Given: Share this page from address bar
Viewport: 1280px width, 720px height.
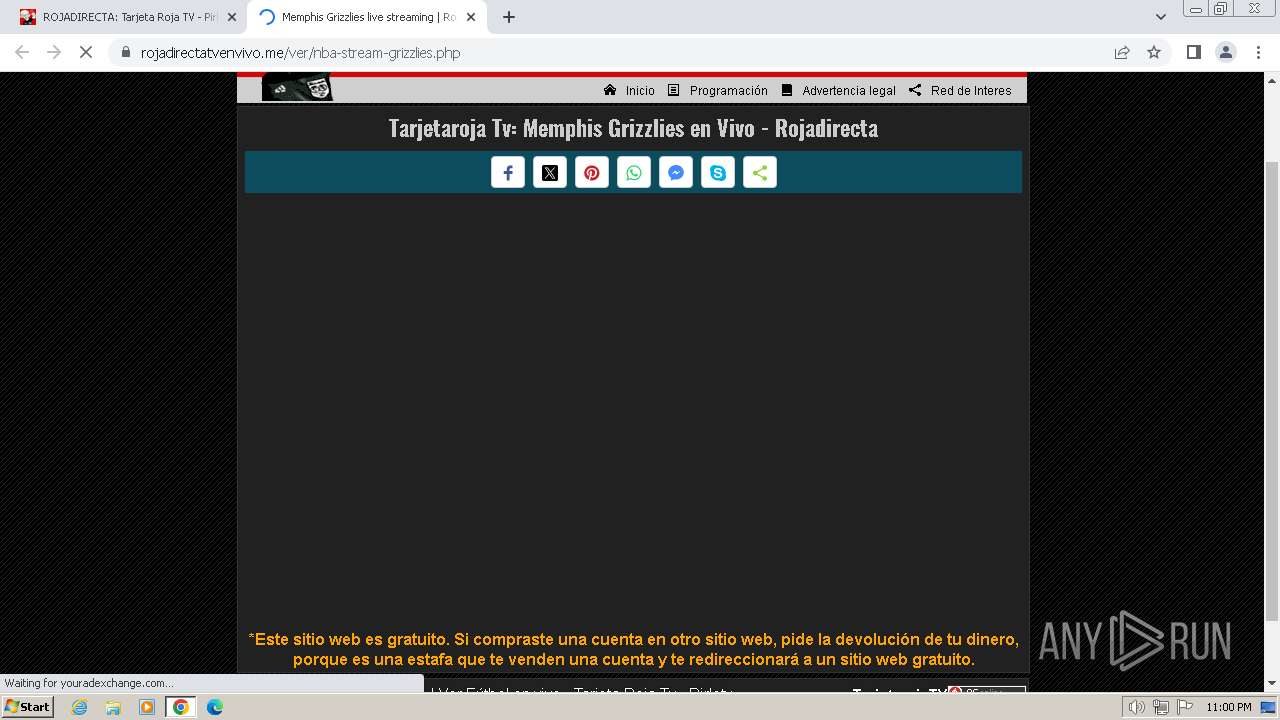Looking at the screenshot, I should coord(1122,52).
